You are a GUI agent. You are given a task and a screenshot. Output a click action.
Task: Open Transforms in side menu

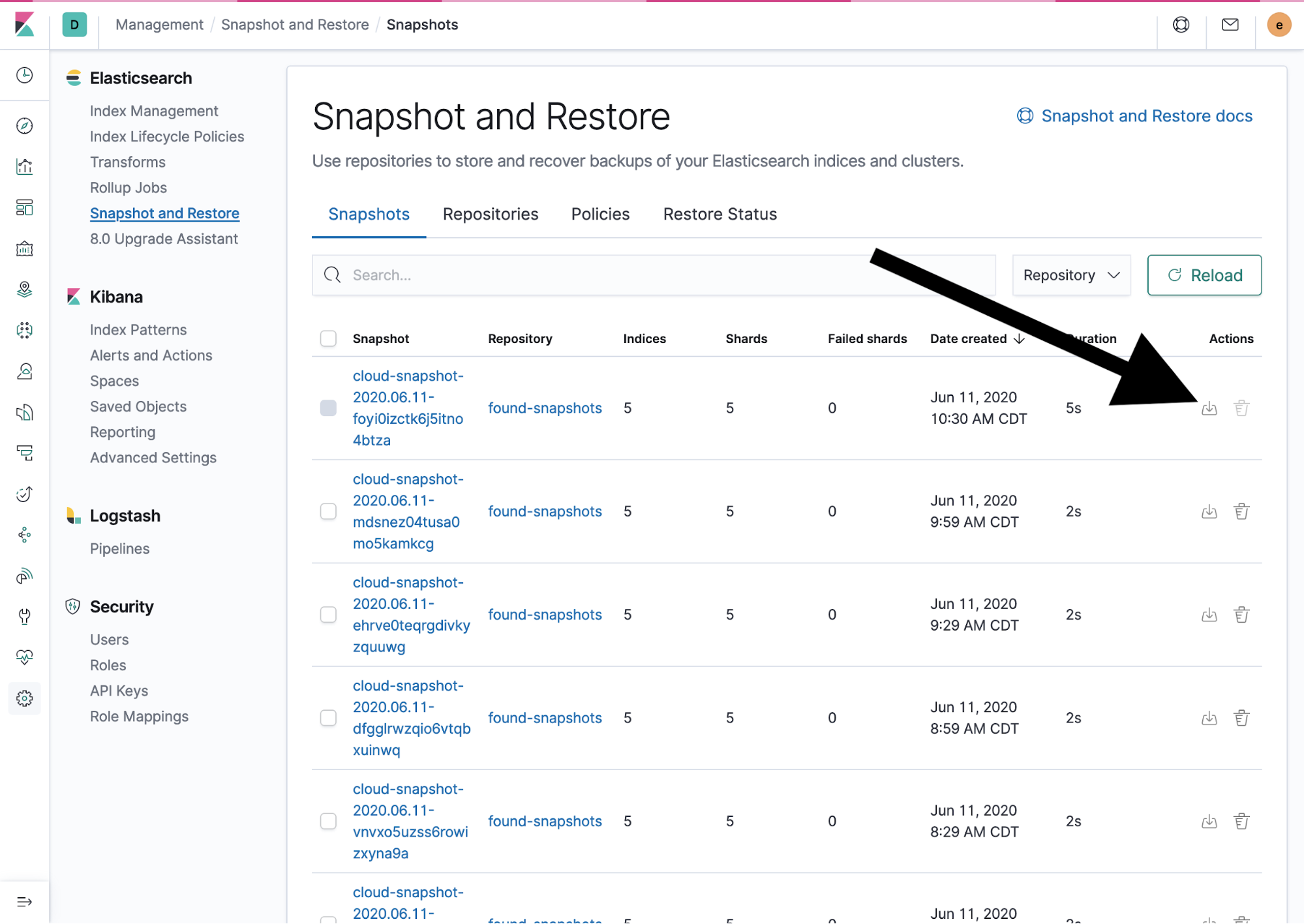127,162
